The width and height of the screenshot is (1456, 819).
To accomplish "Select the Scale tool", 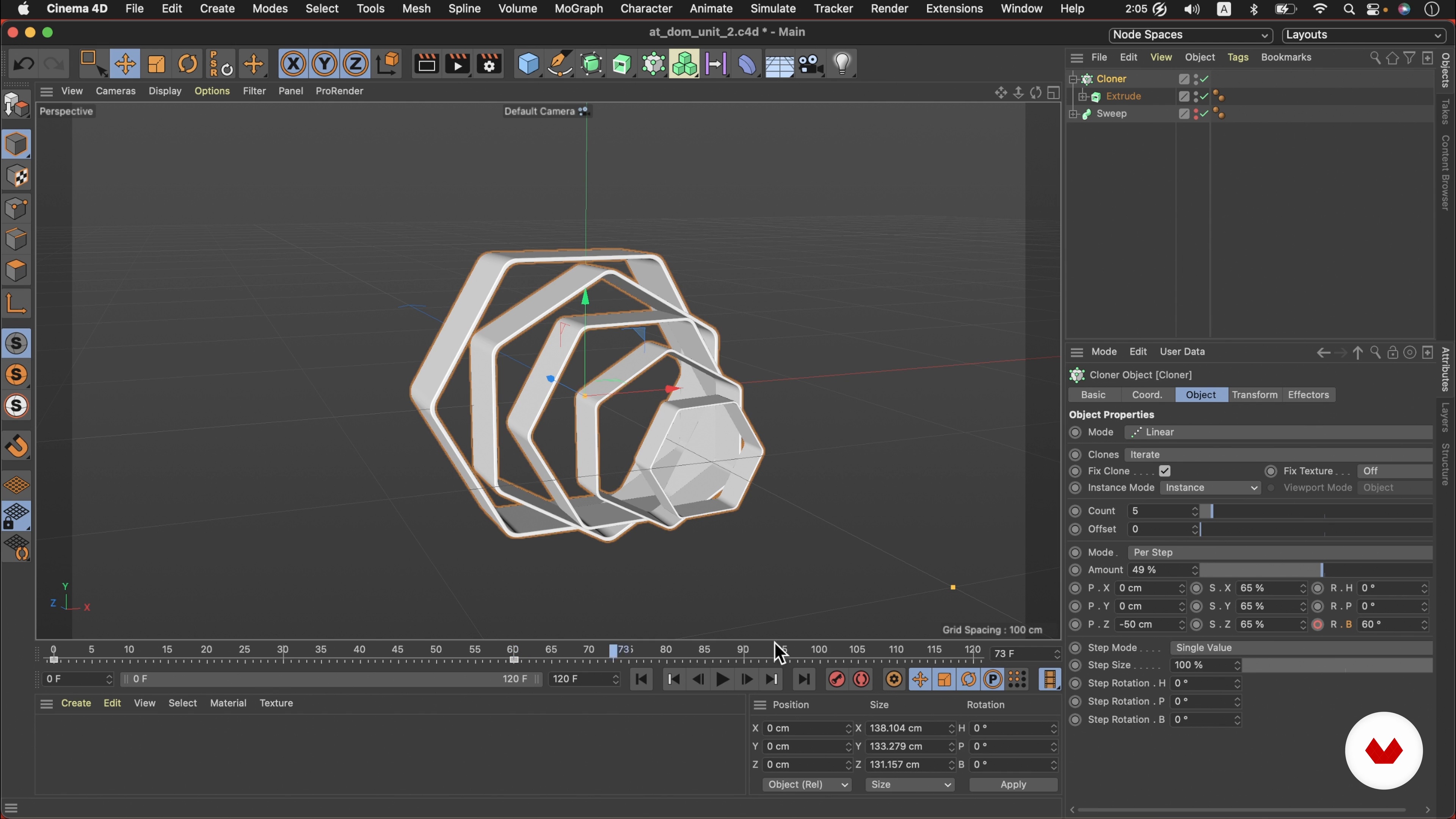I will tap(157, 64).
